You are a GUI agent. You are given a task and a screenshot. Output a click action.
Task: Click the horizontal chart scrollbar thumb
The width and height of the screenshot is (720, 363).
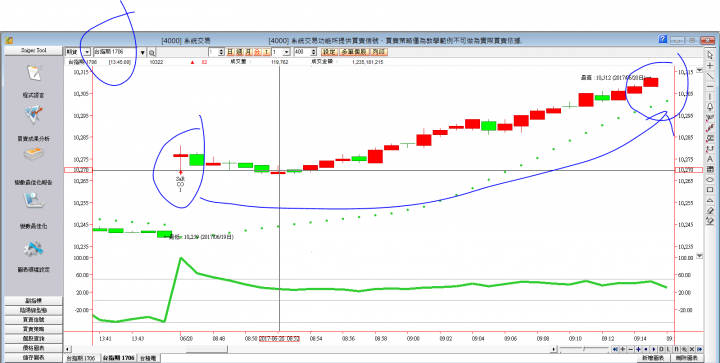coord(207,349)
